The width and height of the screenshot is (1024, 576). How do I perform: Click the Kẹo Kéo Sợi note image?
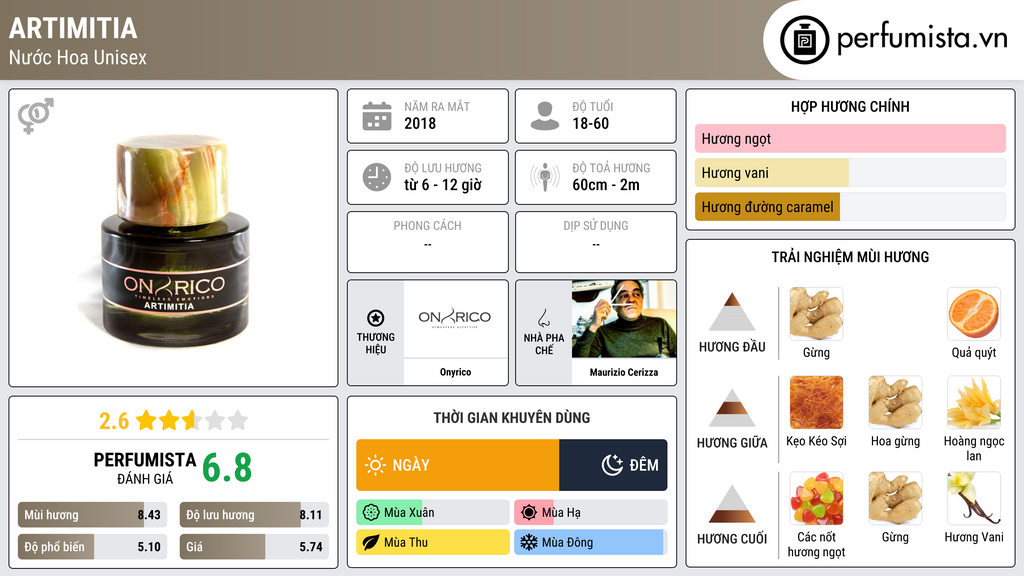pyautogui.click(x=816, y=402)
